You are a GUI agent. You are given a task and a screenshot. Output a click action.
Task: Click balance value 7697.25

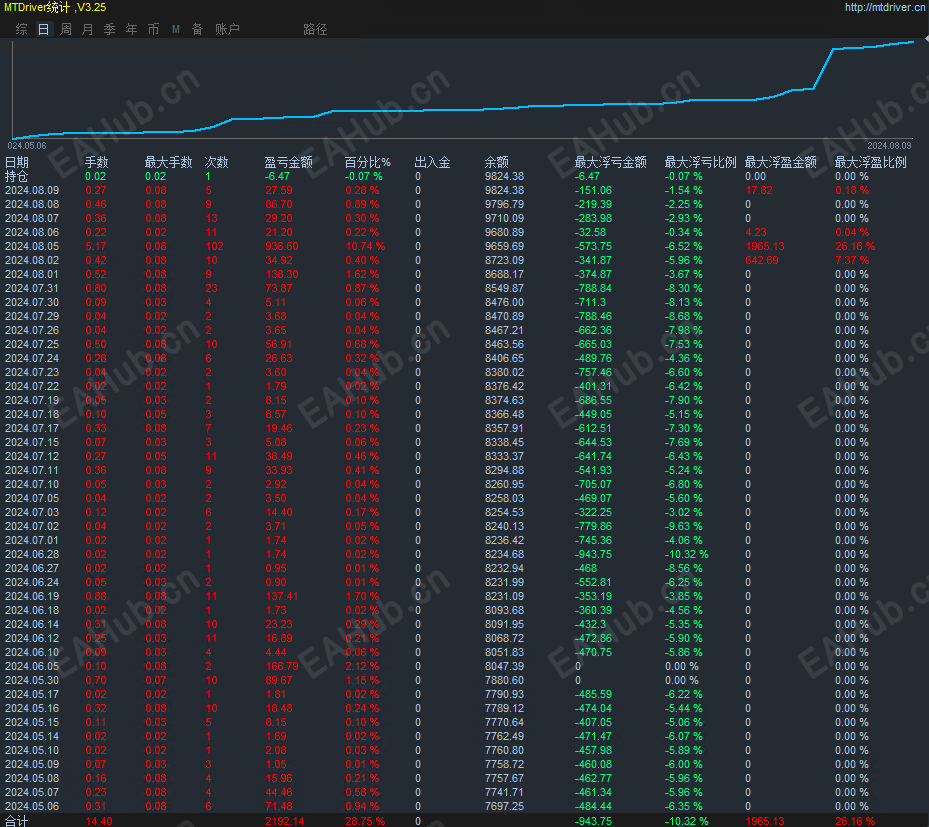tap(504, 806)
